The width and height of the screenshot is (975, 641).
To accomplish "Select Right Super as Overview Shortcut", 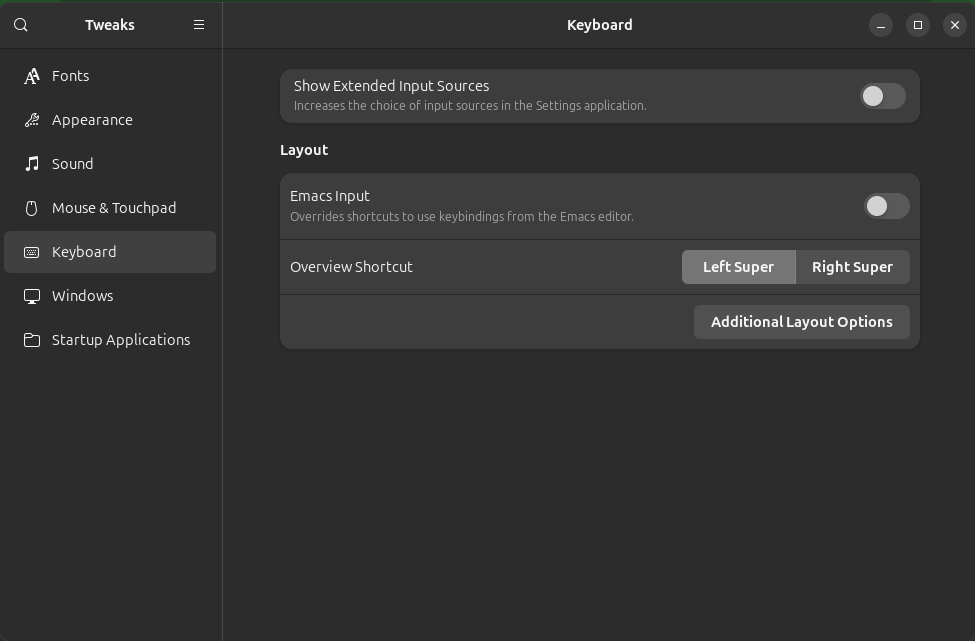I will [852, 266].
